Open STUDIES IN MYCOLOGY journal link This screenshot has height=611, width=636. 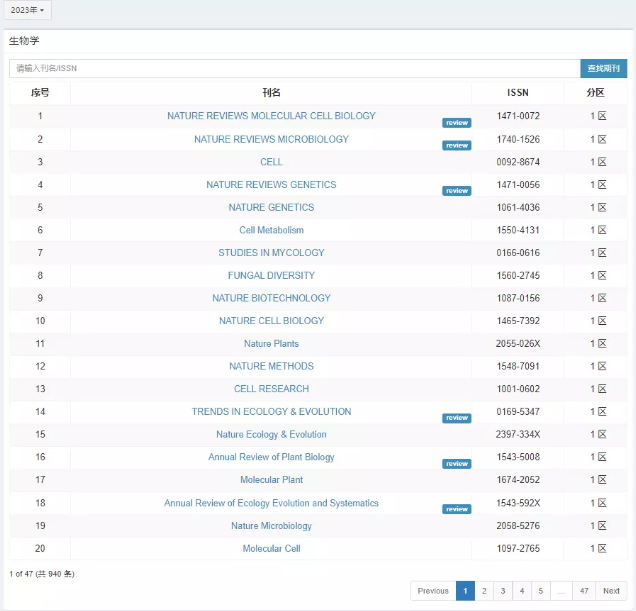point(271,253)
